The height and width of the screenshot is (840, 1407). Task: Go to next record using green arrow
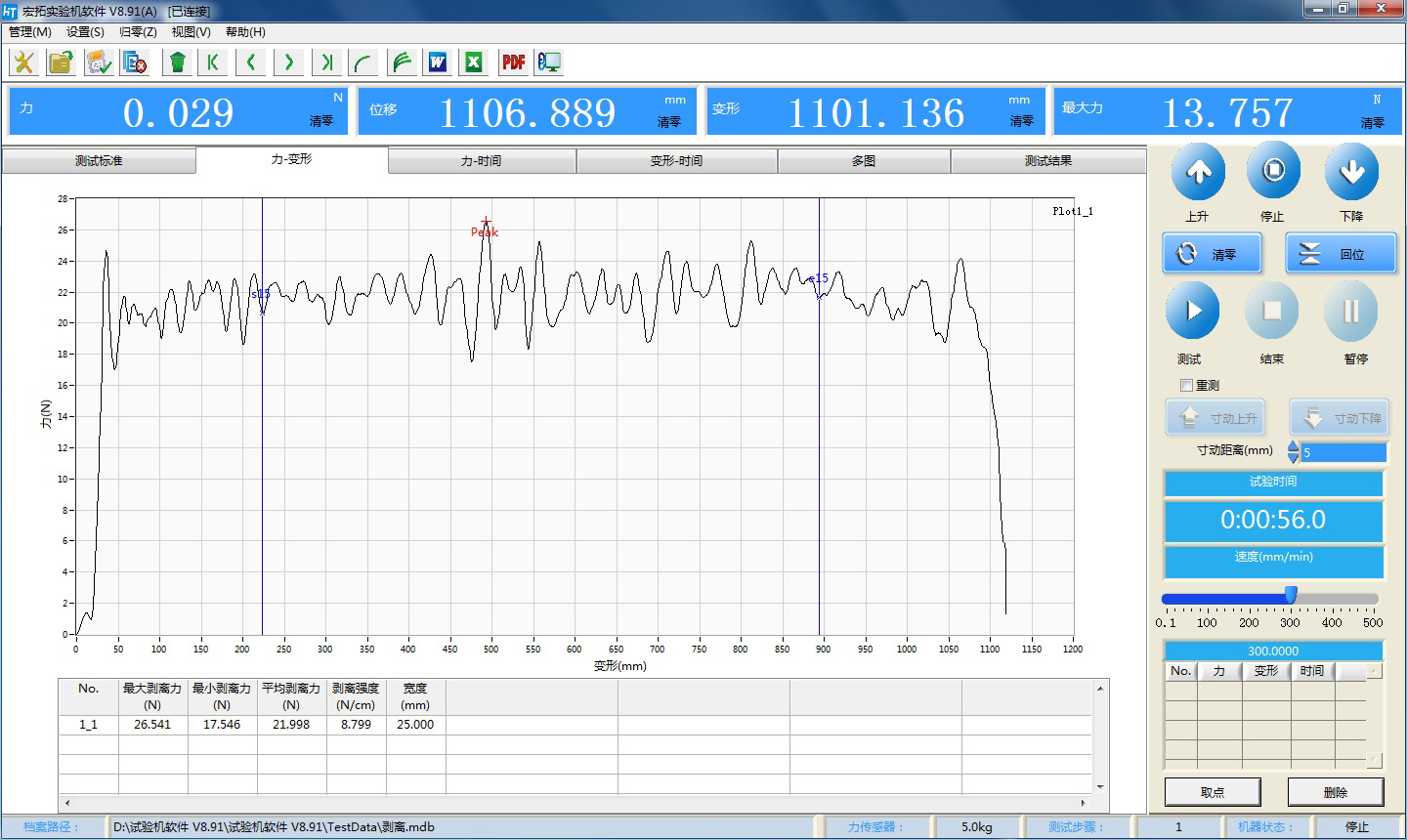click(x=288, y=63)
